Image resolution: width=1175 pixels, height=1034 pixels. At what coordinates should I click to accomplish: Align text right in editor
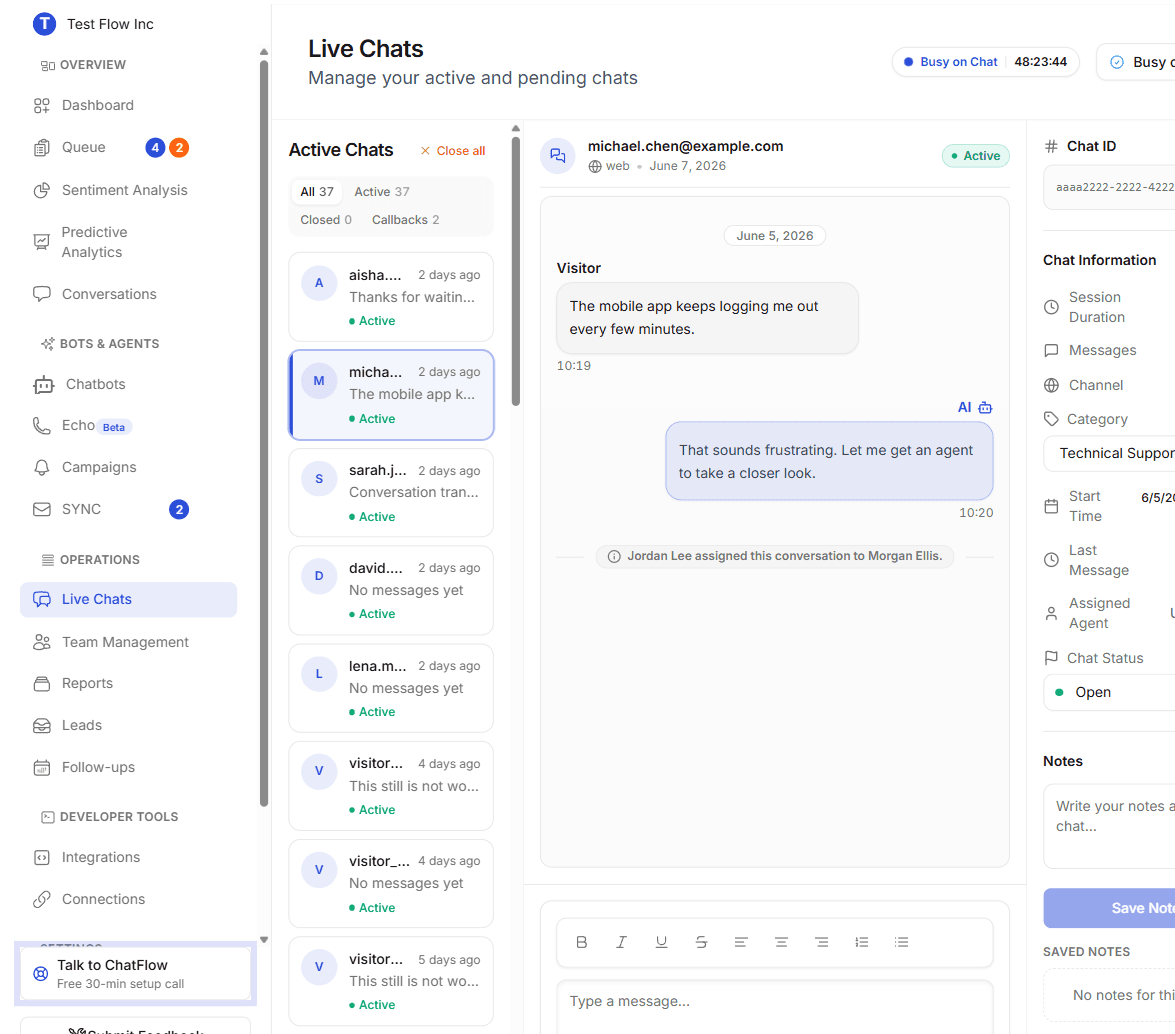point(821,942)
